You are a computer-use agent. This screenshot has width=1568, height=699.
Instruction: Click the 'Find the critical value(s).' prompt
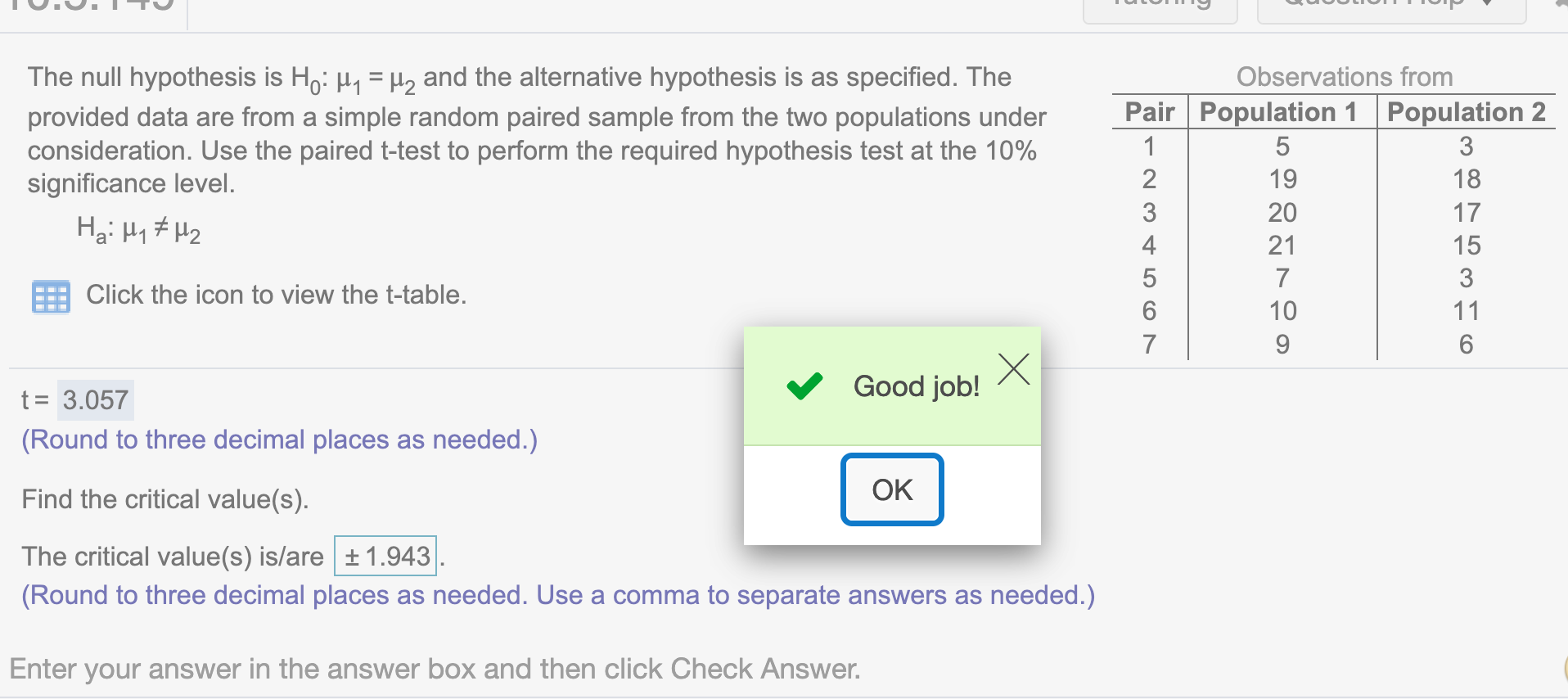(x=165, y=499)
